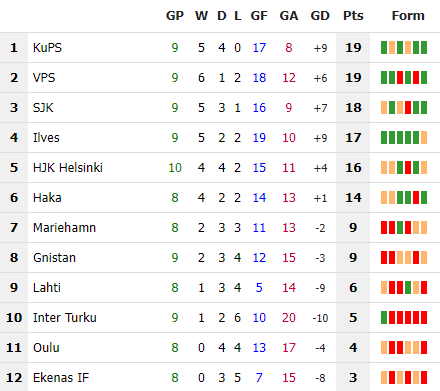Click the HJK Helsinki team name
This screenshot has width=440, height=391.
coord(68,168)
